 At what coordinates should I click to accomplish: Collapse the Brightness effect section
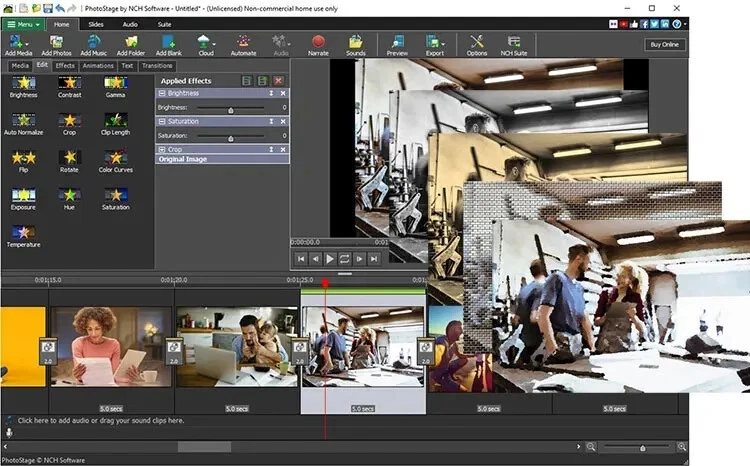pos(162,93)
